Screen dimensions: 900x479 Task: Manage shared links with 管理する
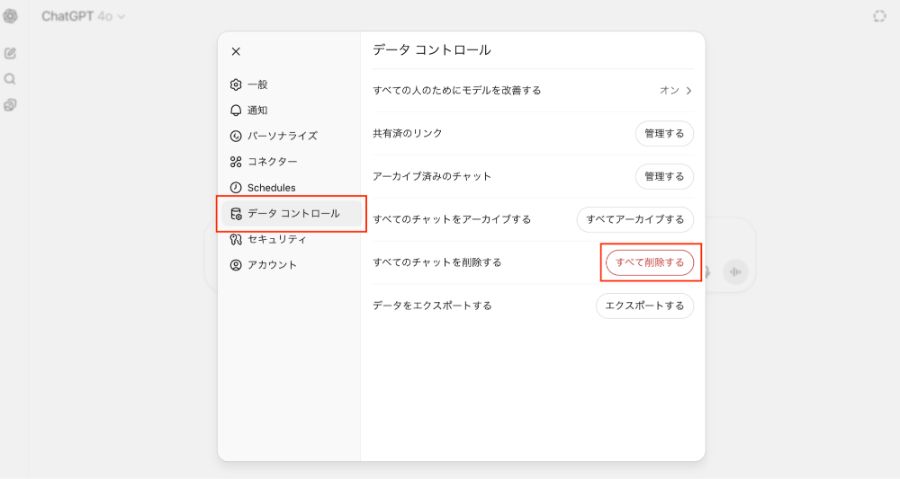pyautogui.click(x=664, y=134)
